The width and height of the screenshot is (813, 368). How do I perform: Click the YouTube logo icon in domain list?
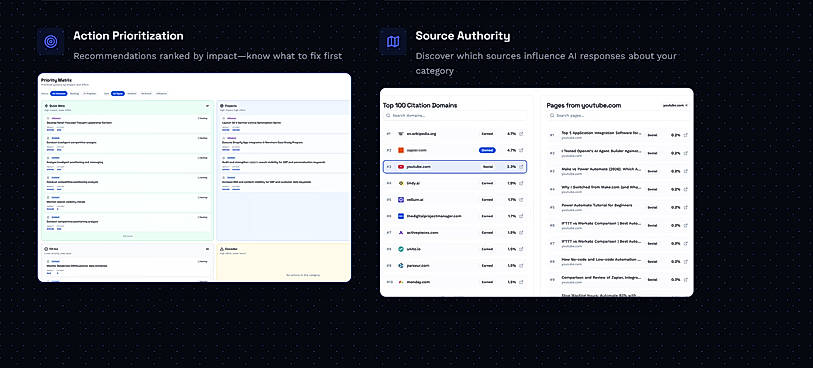coord(401,167)
